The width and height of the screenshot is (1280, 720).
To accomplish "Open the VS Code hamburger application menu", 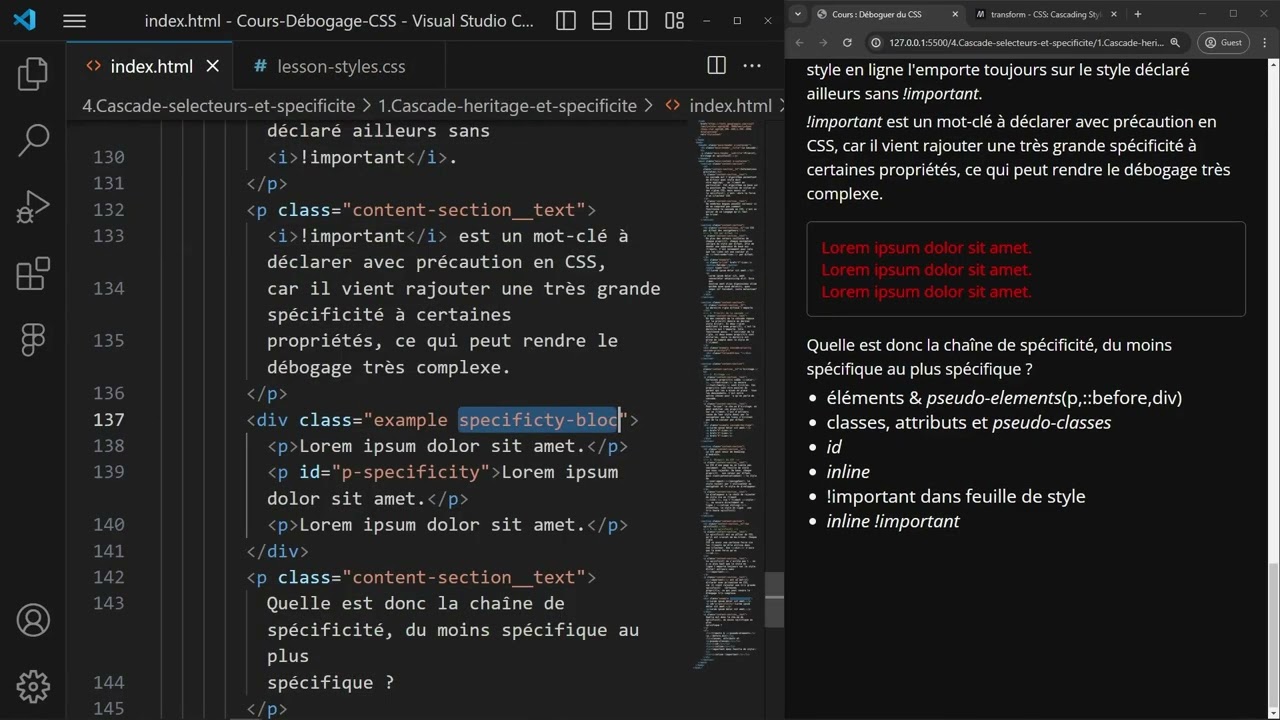I will (74, 20).
